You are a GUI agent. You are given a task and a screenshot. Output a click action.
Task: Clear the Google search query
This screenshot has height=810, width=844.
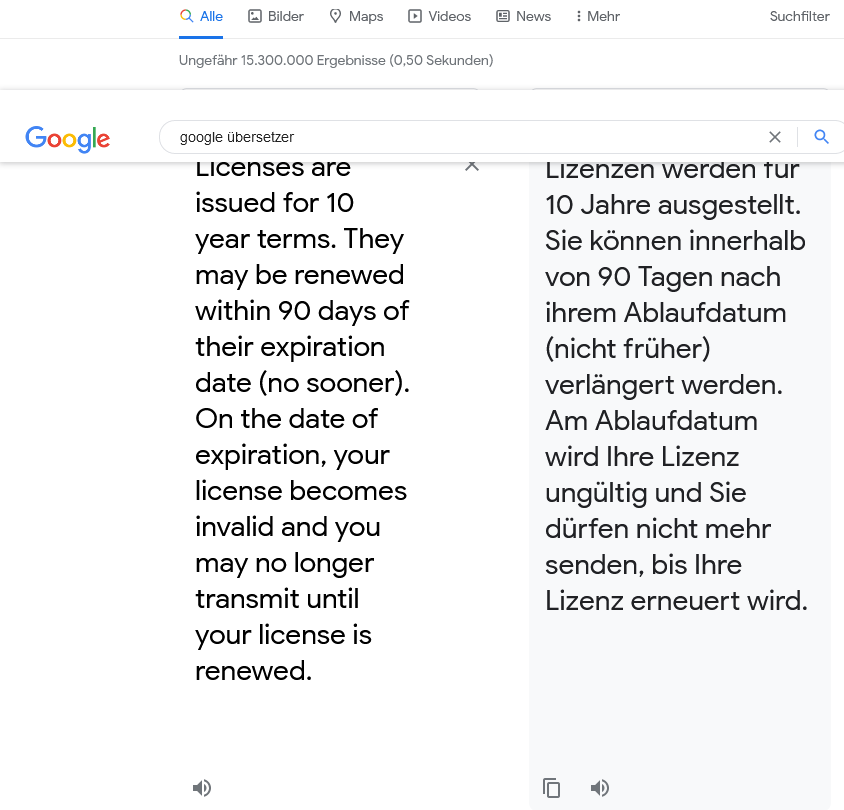coord(775,137)
